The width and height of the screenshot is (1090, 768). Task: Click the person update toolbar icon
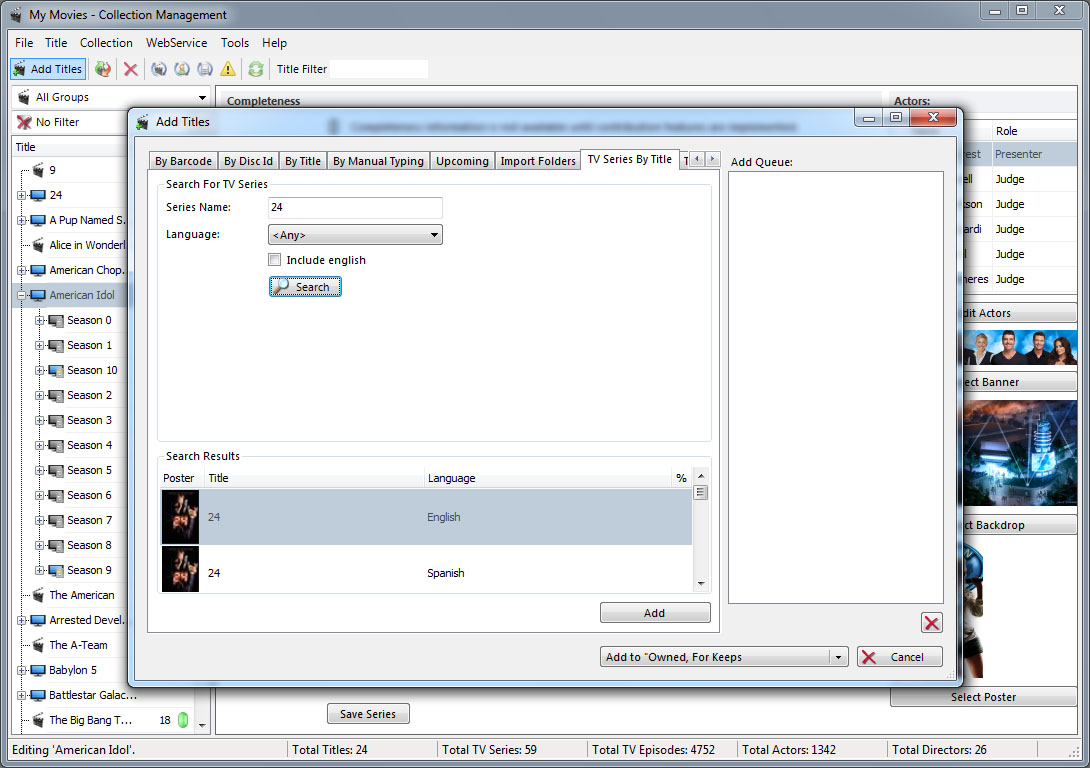182,69
